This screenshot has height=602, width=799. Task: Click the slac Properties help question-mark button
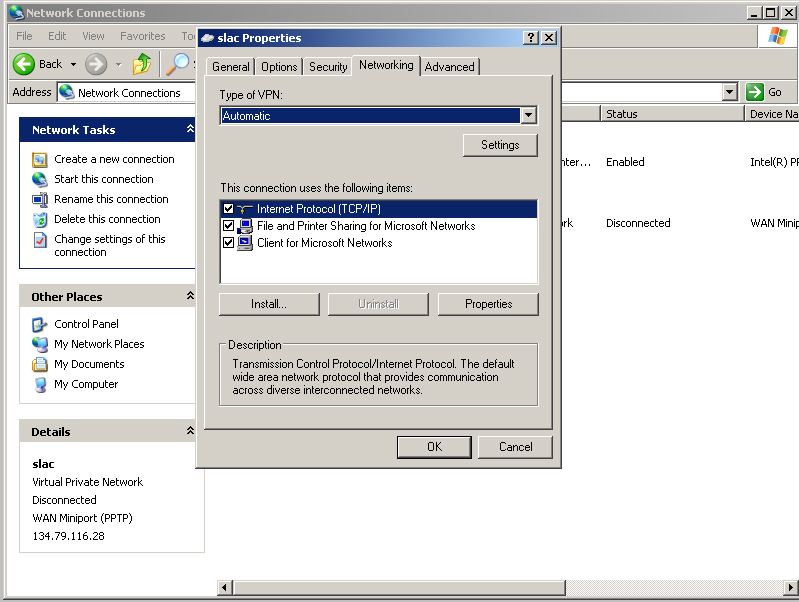pyautogui.click(x=530, y=38)
